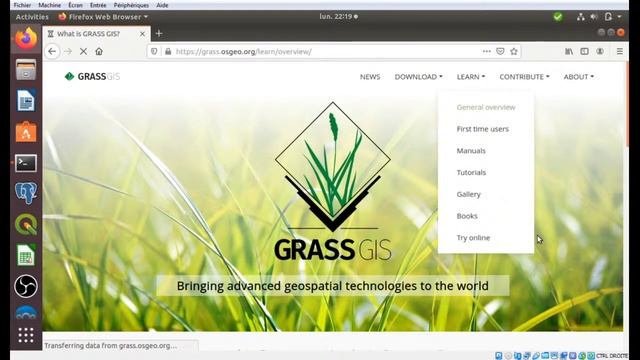The width and height of the screenshot is (640, 360).
Task: Click the network status icon in top bar
Action: coord(580,17)
